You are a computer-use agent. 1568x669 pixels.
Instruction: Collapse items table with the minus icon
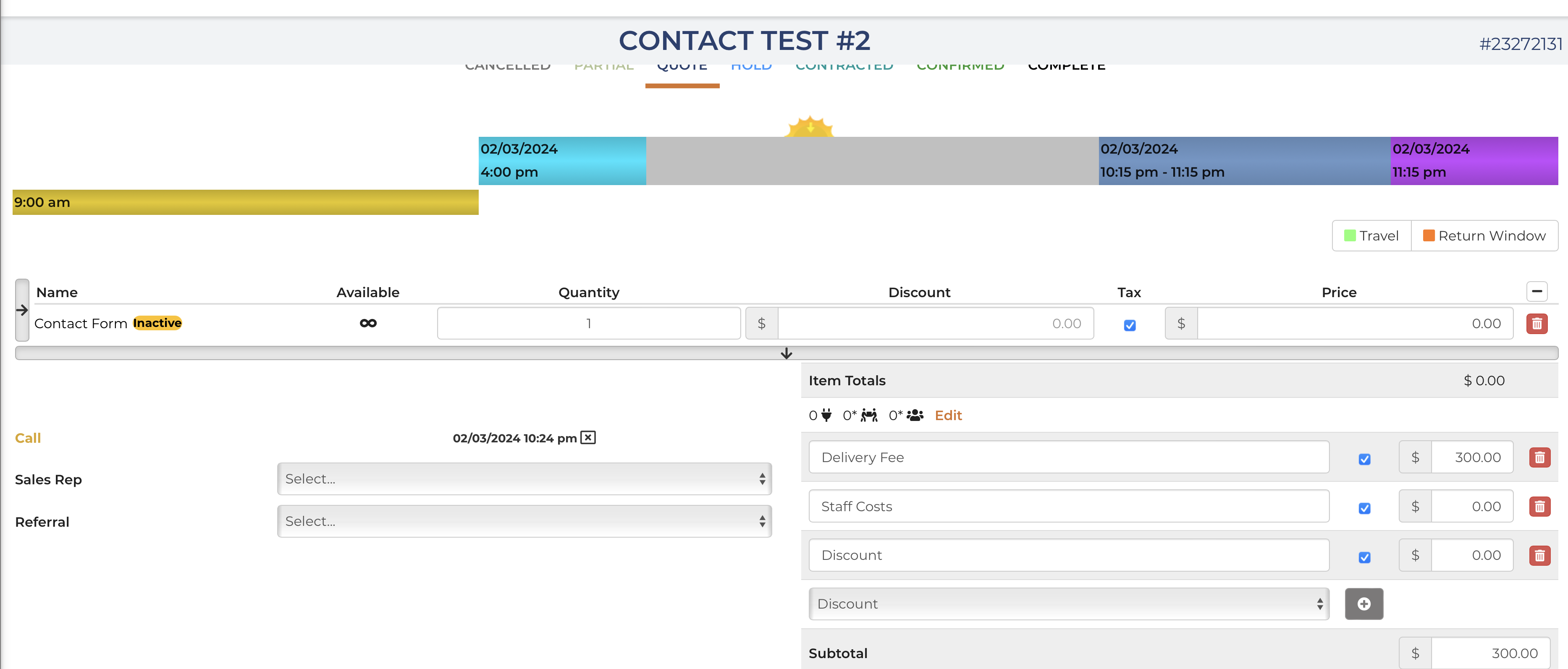click(1537, 292)
